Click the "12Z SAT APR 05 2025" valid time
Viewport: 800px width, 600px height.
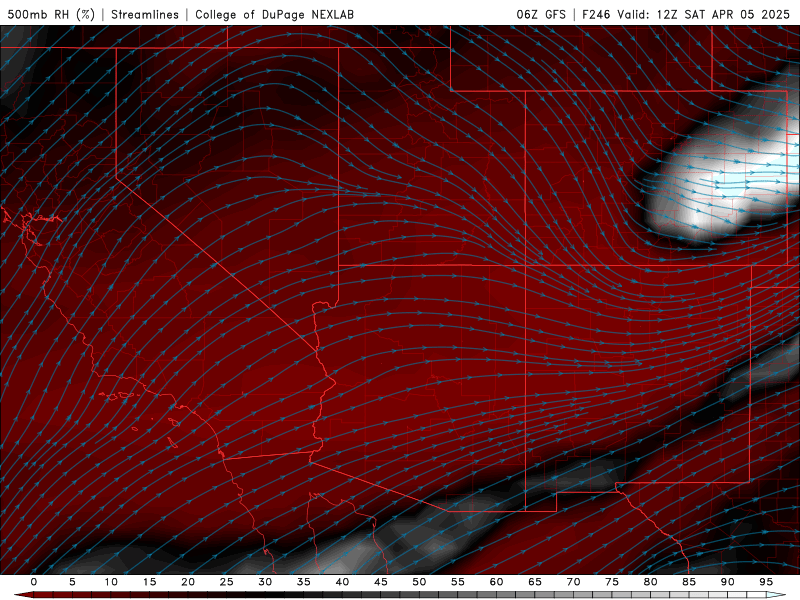723,14
